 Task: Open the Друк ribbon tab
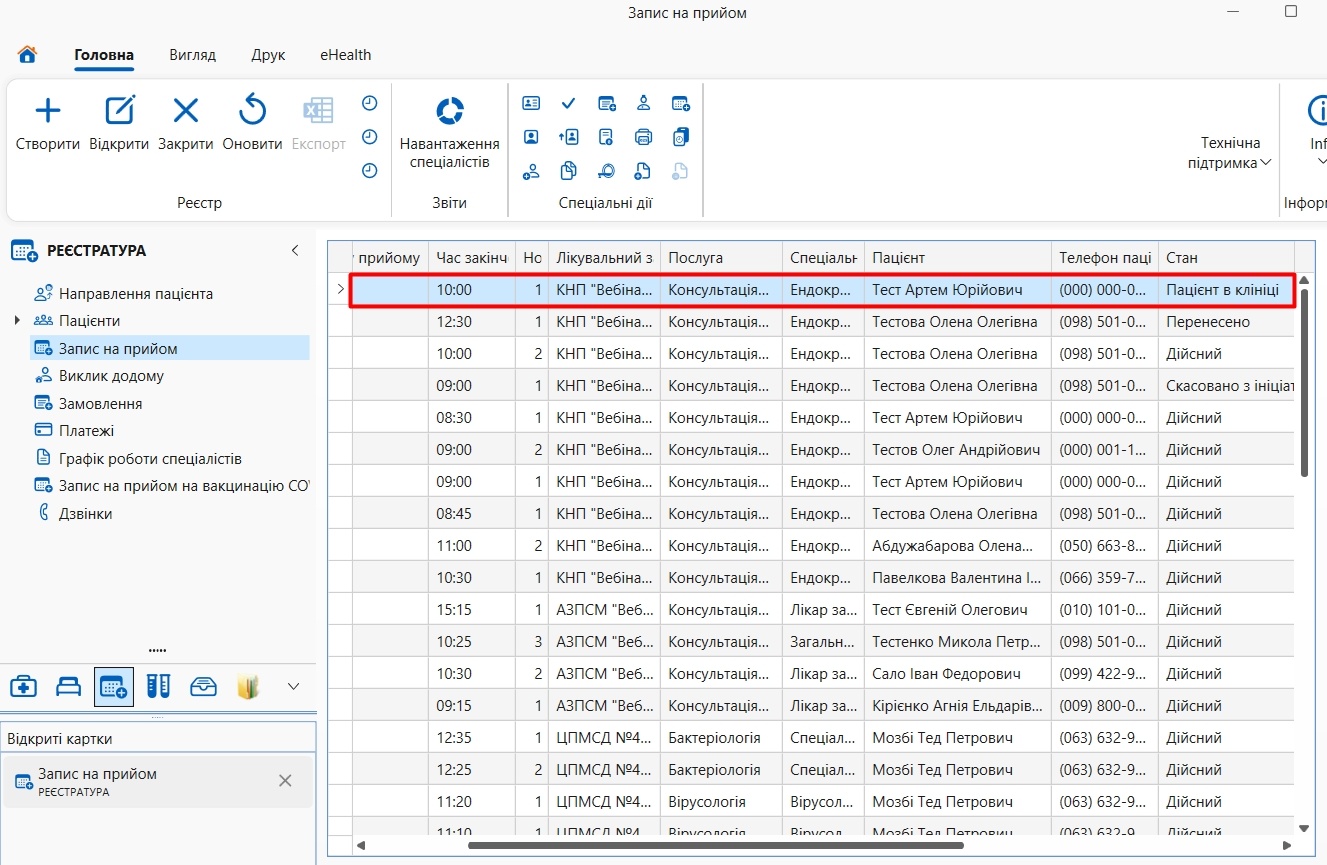268,55
